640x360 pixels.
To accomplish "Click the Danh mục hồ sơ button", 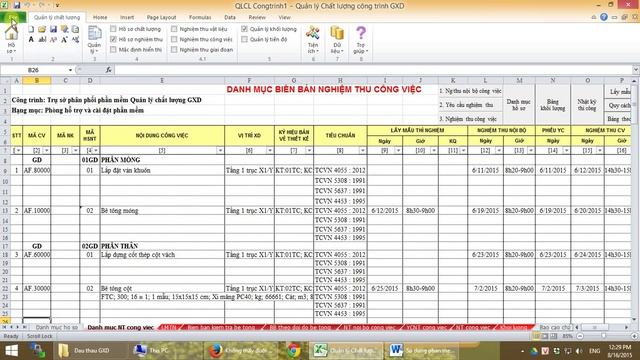I will click(x=519, y=105).
